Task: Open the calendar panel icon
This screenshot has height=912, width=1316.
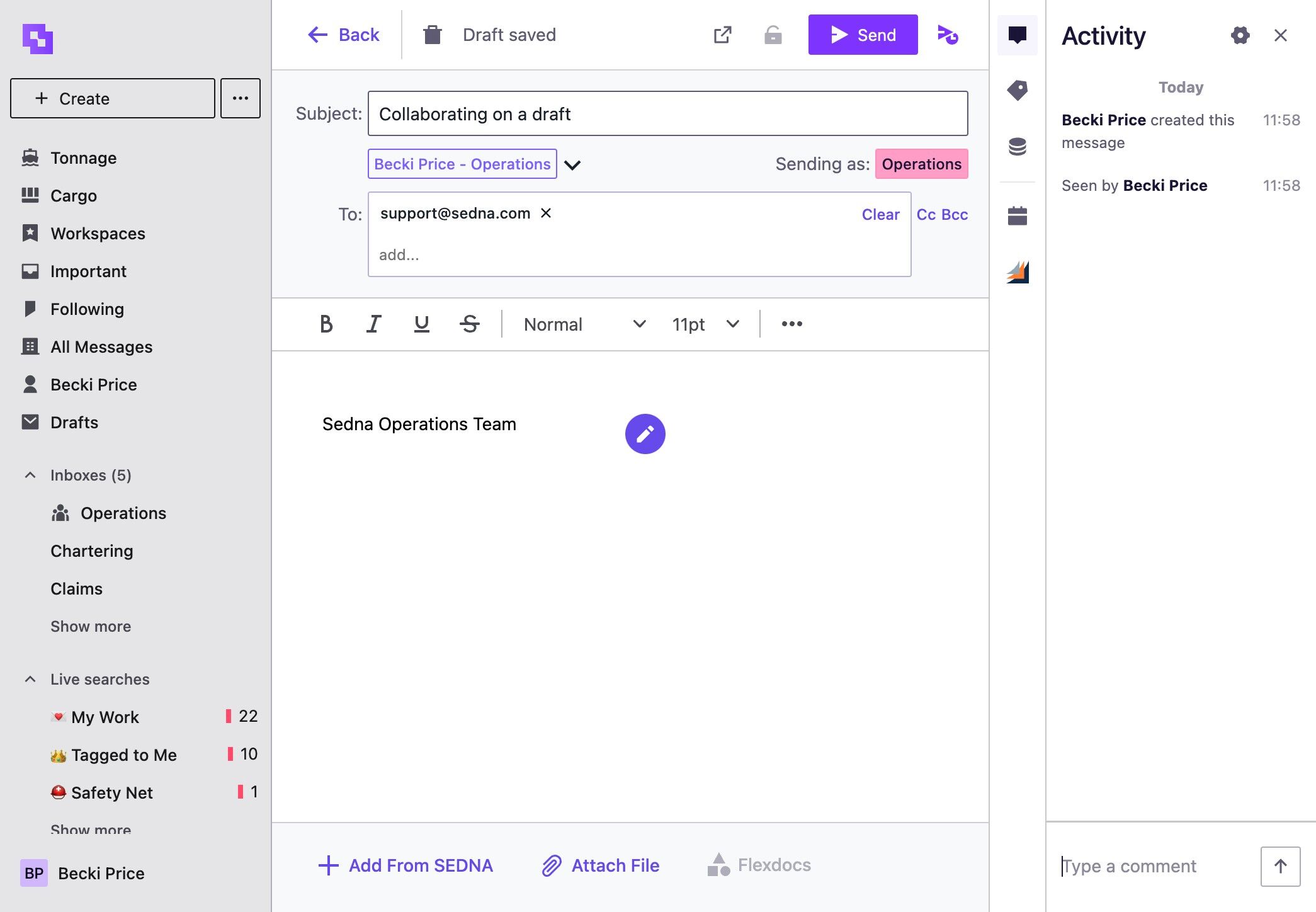Action: (x=1017, y=215)
